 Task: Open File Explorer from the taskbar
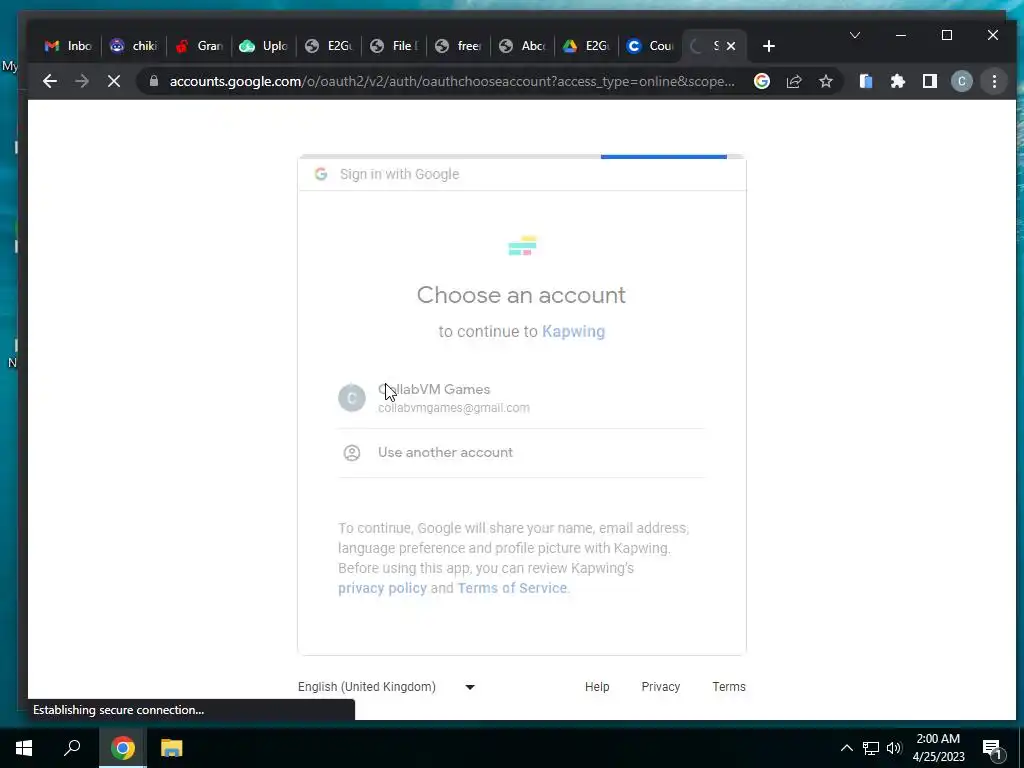172,748
